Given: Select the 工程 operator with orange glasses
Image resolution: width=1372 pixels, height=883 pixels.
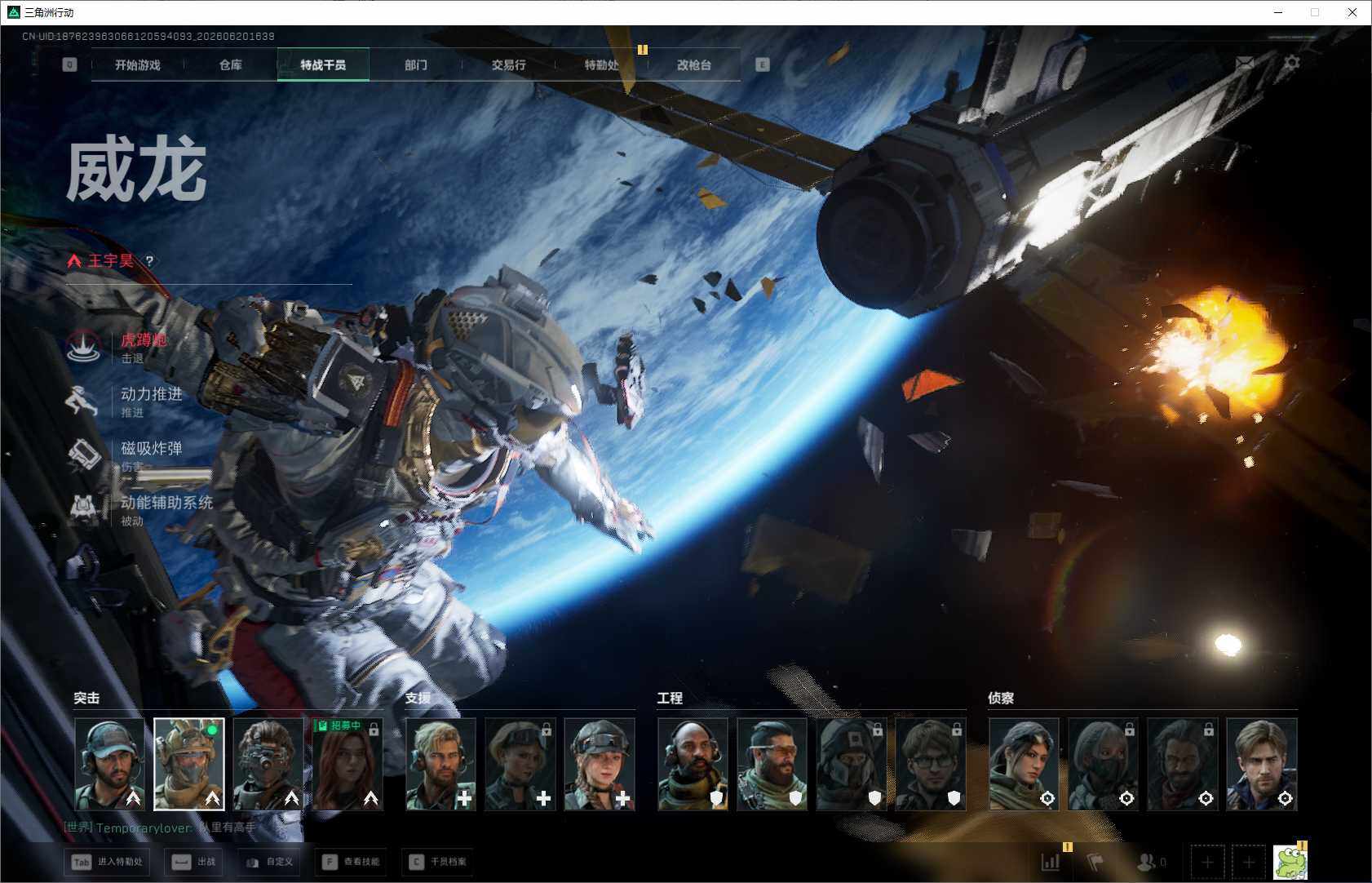Looking at the screenshot, I should (x=772, y=765).
